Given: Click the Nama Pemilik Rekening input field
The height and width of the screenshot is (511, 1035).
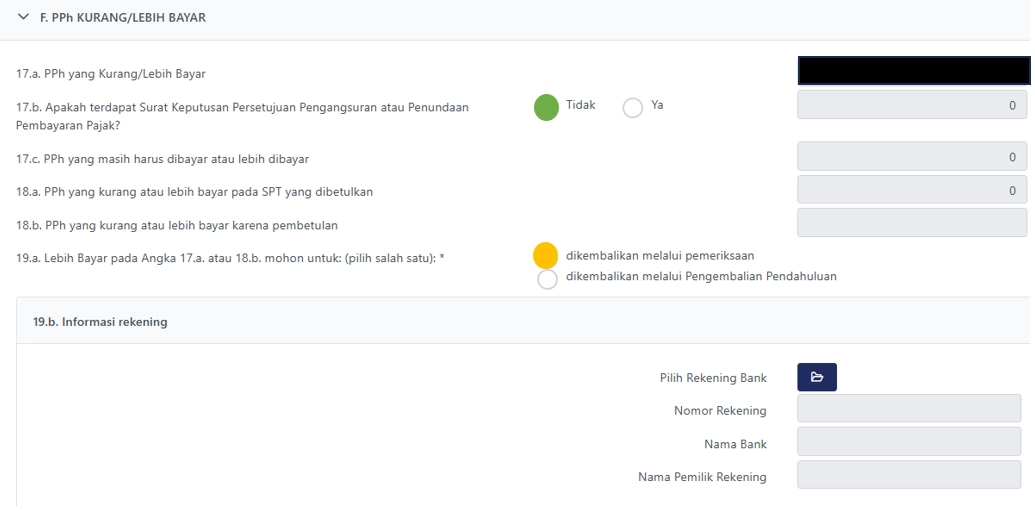Looking at the screenshot, I should click(x=908, y=475).
